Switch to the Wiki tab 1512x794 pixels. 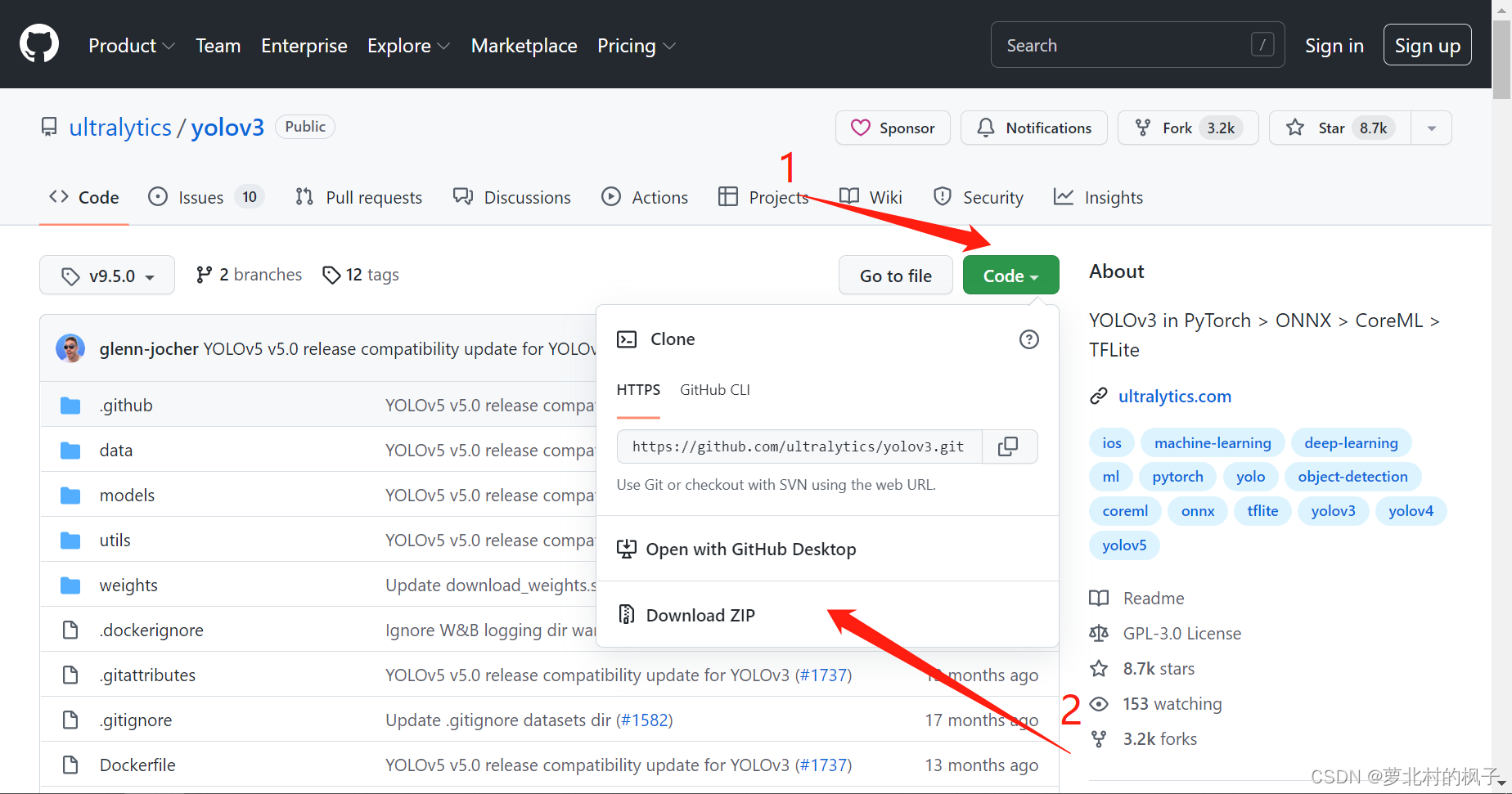[871, 197]
